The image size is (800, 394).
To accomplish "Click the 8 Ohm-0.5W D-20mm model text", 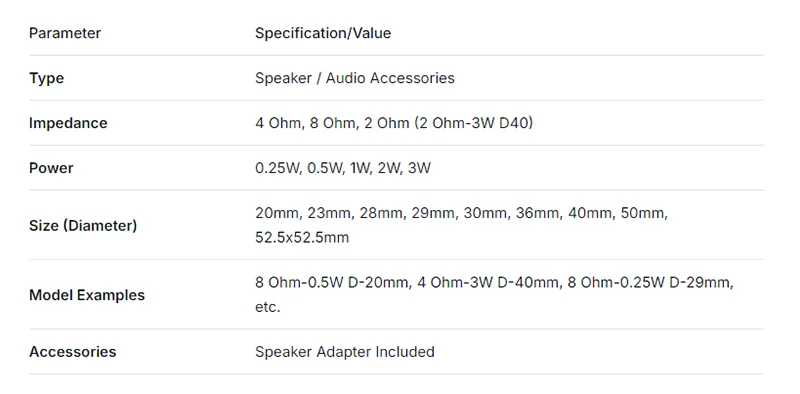I will point(333,282).
